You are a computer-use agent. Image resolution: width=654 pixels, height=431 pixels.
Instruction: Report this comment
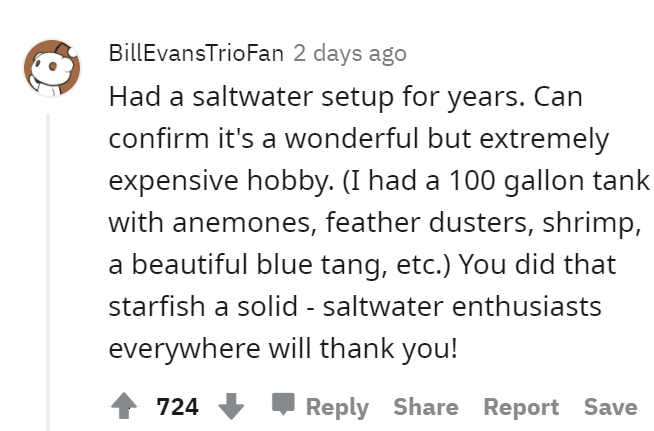click(521, 407)
